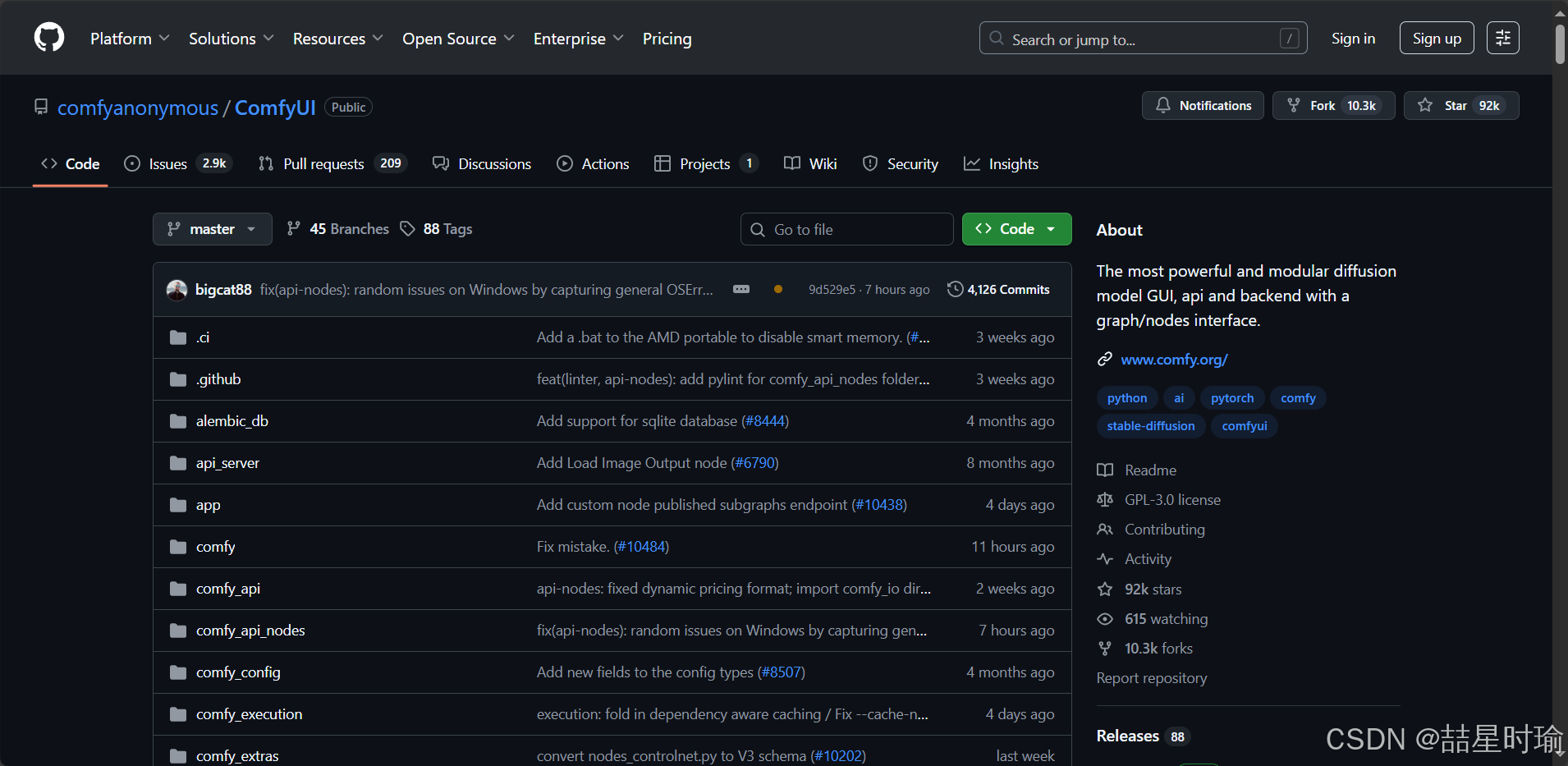Click the python topic tag

coord(1127,398)
